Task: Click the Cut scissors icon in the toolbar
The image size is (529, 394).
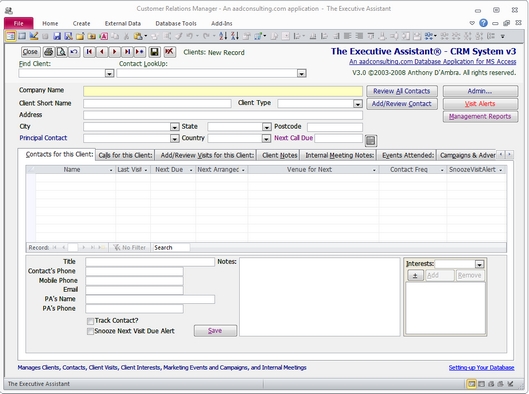Action: point(127,36)
